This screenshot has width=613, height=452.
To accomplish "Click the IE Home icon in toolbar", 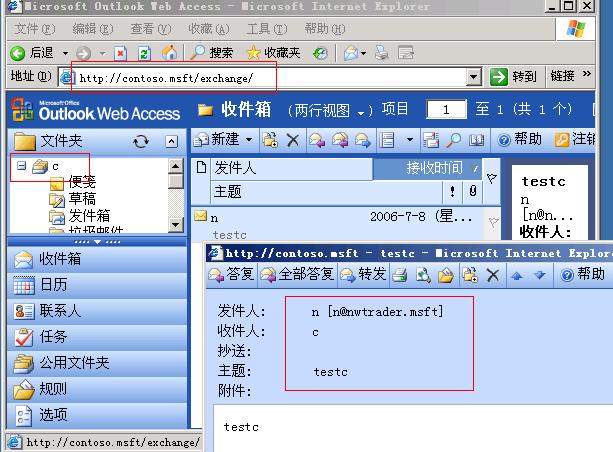I will point(170,52).
